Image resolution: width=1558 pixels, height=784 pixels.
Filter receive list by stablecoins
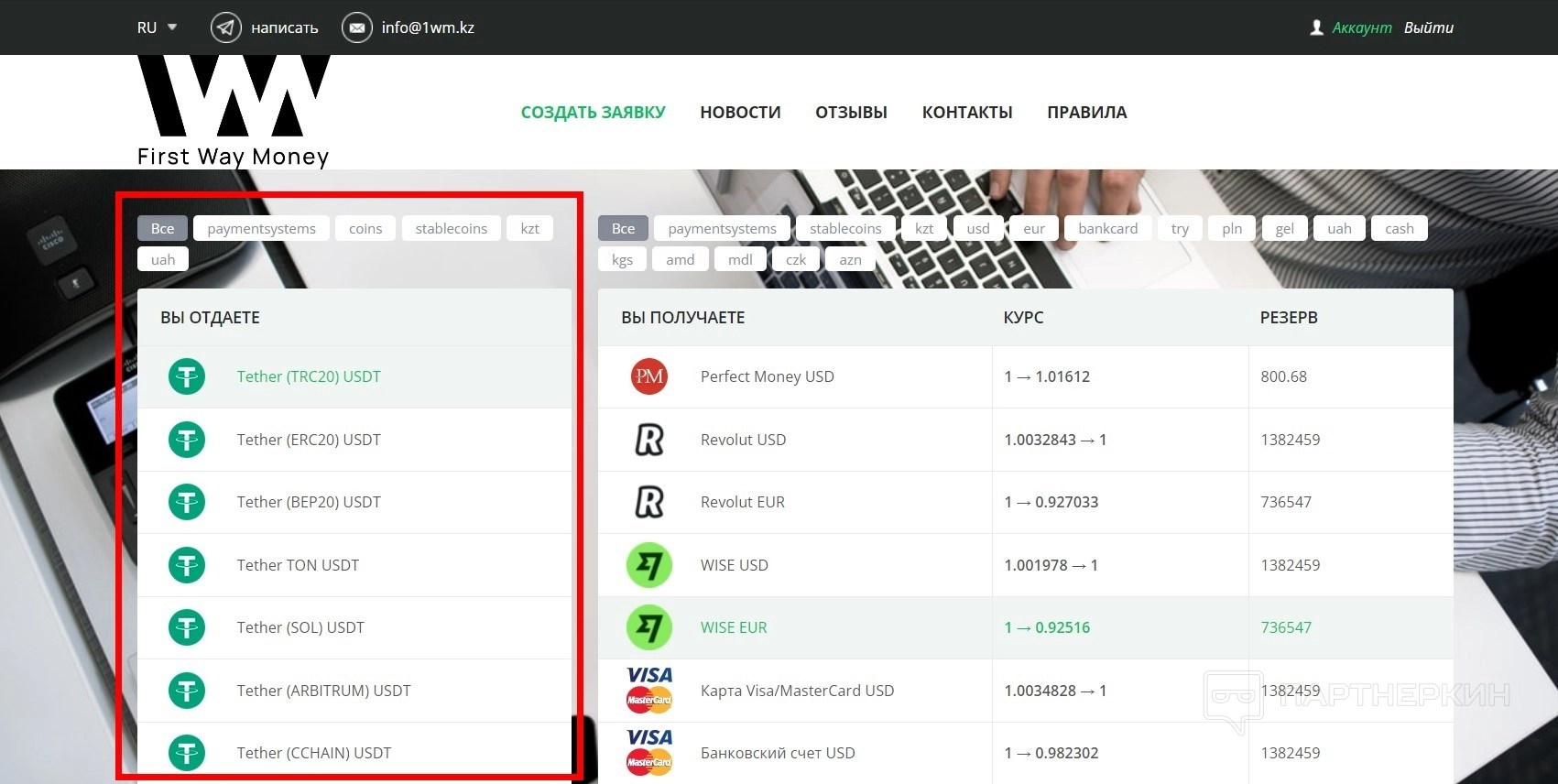pos(845,228)
